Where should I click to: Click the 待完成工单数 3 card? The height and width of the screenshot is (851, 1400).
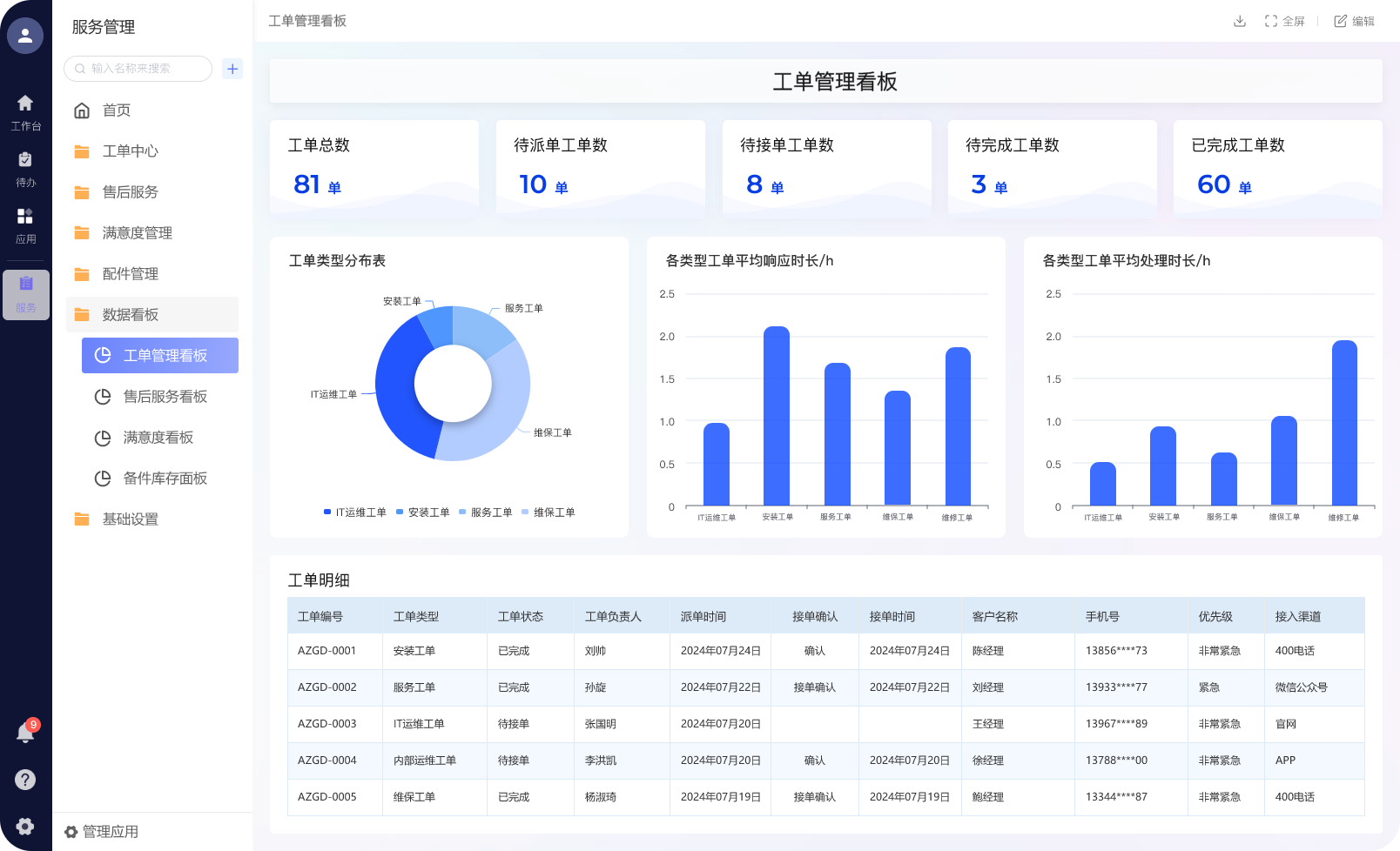(1053, 168)
